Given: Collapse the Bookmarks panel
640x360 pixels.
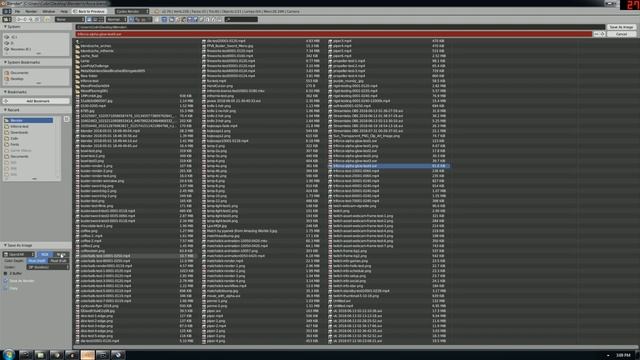Looking at the screenshot, I should (5, 92).
